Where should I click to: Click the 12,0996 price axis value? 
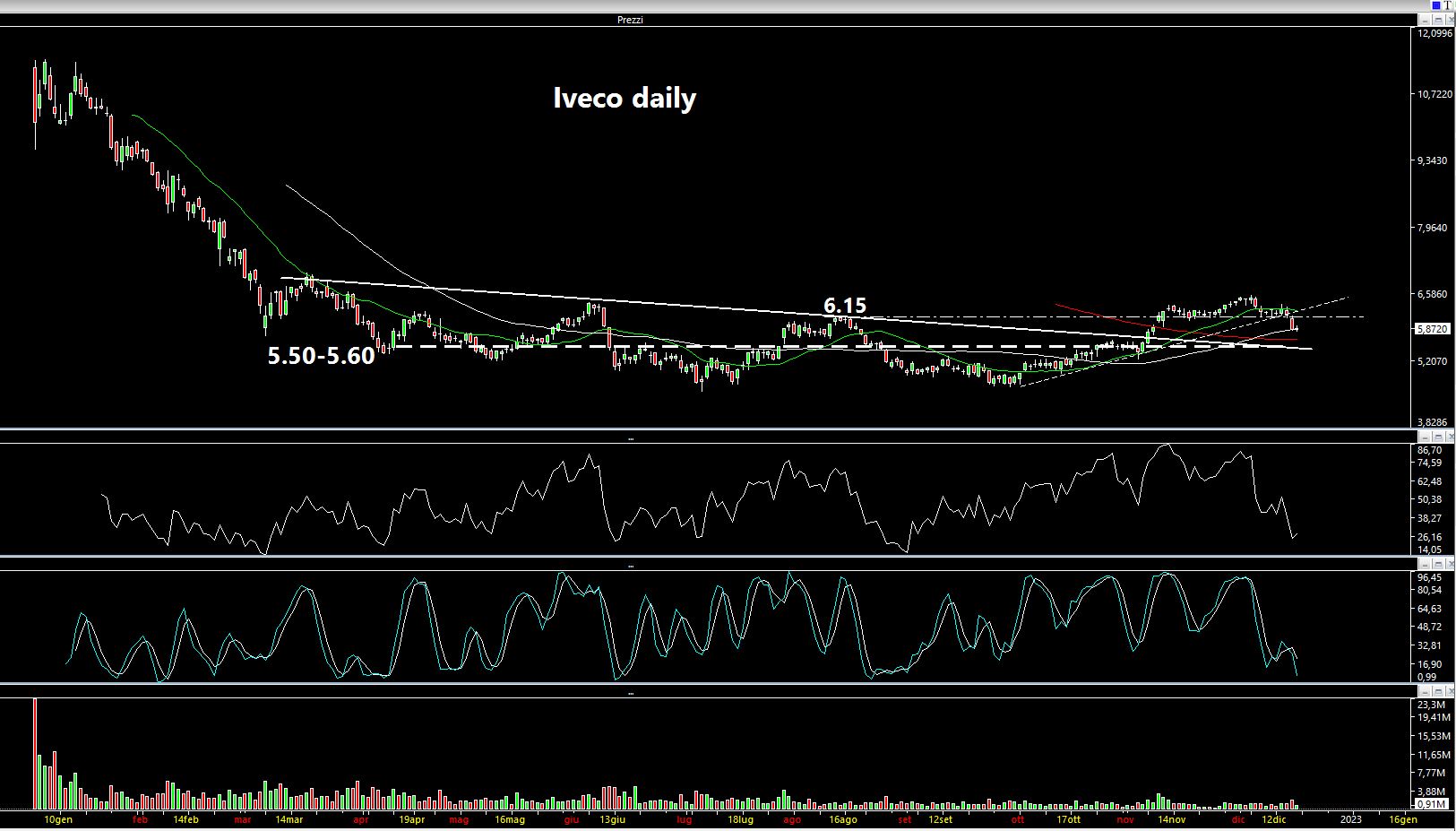[x=1434, y=33]
